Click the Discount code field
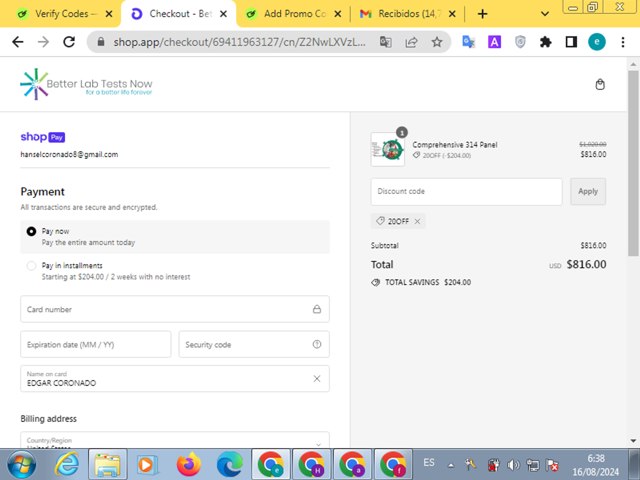Screen dimensions: 640x480 point(466,191)
